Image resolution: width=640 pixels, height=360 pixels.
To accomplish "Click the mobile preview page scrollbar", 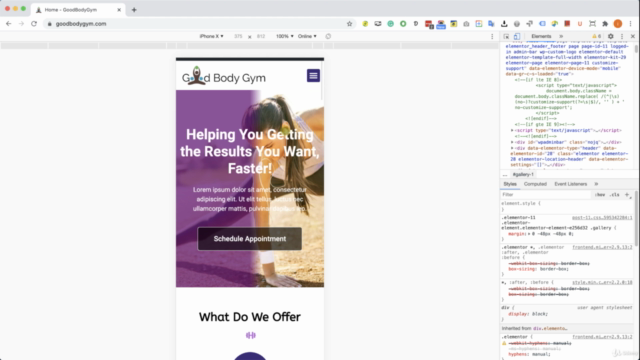I will tap(322, 81).
